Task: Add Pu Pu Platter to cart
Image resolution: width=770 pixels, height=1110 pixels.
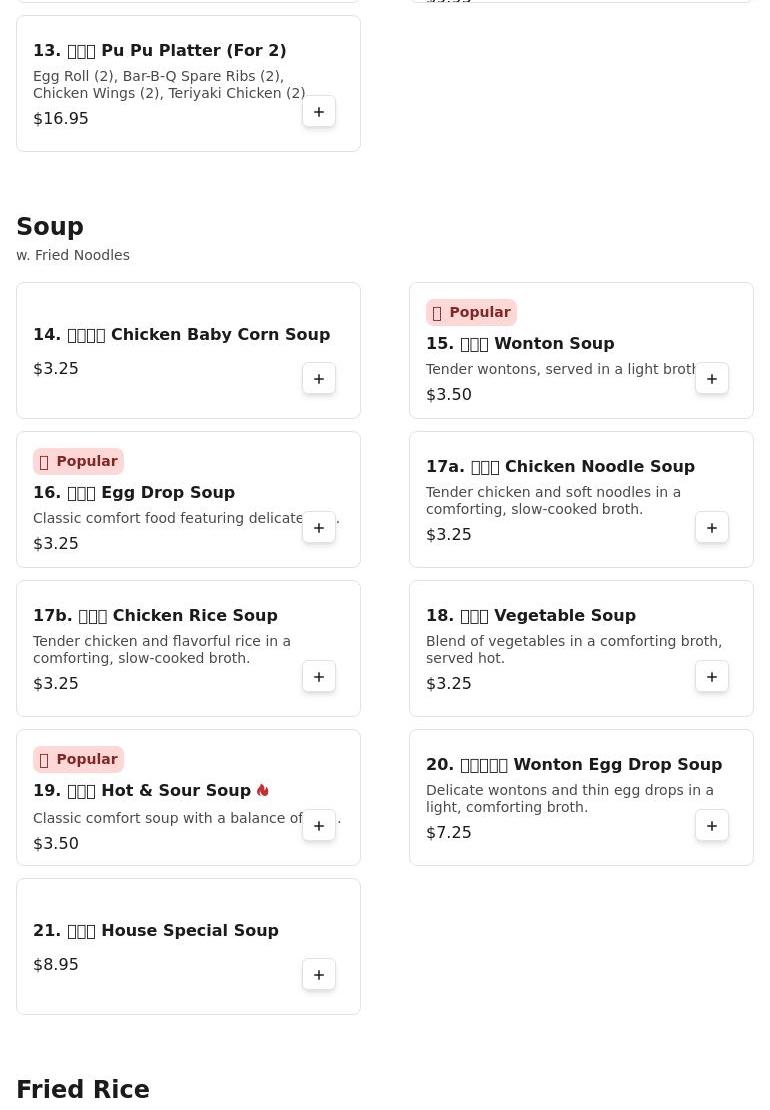Action: (319, 112)
